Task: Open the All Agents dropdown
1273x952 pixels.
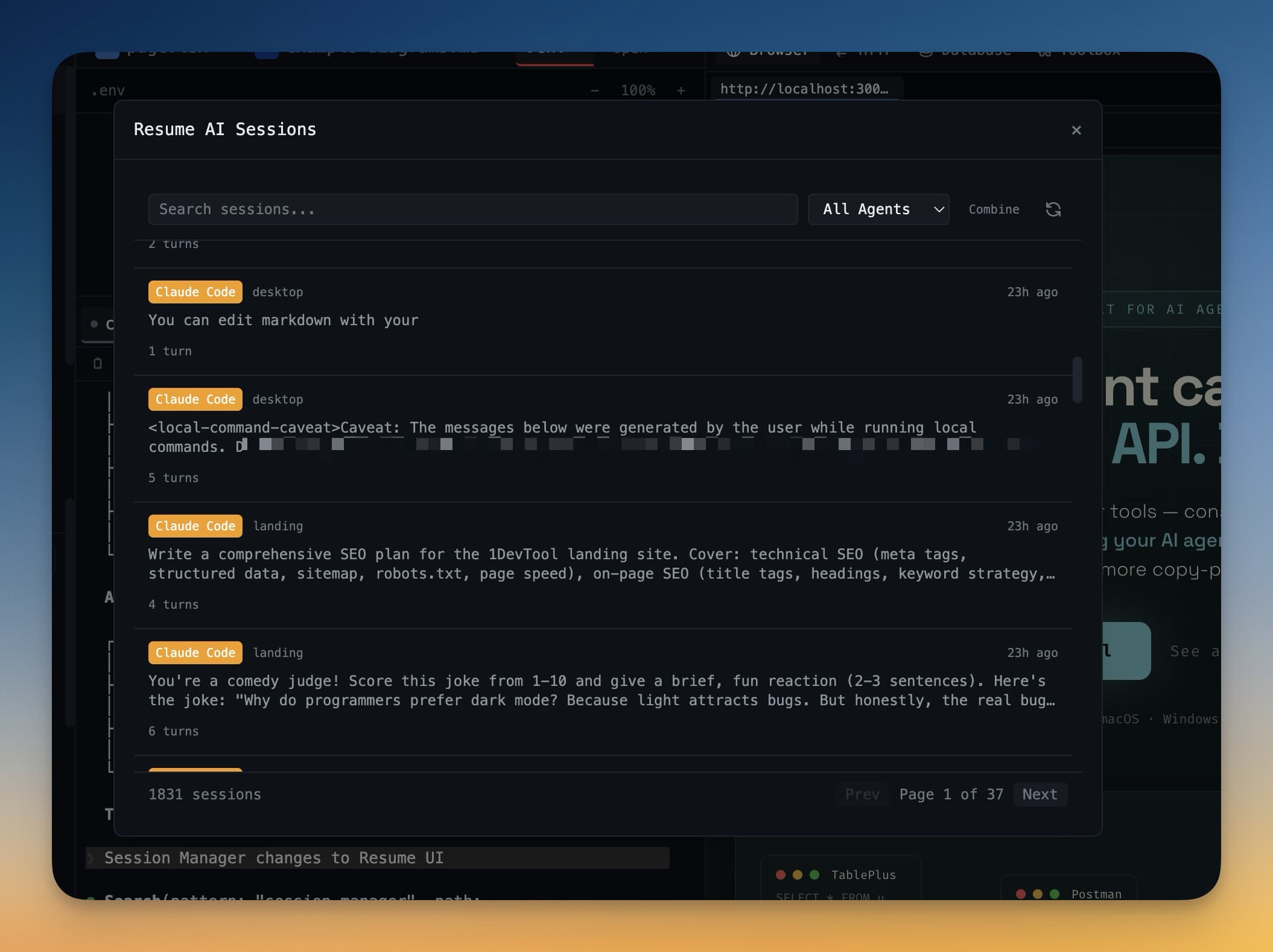Action: [878, 209]
